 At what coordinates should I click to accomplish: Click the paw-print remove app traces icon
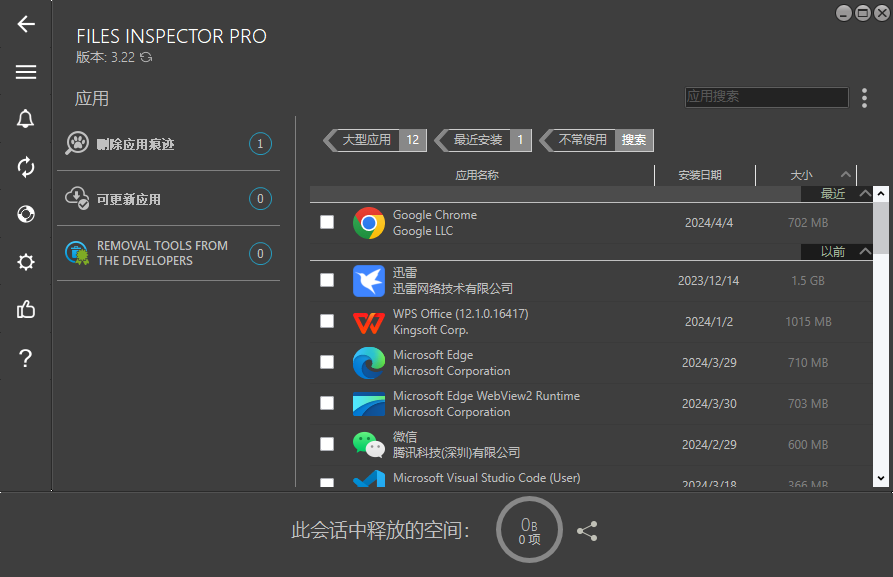coord(77,144)
